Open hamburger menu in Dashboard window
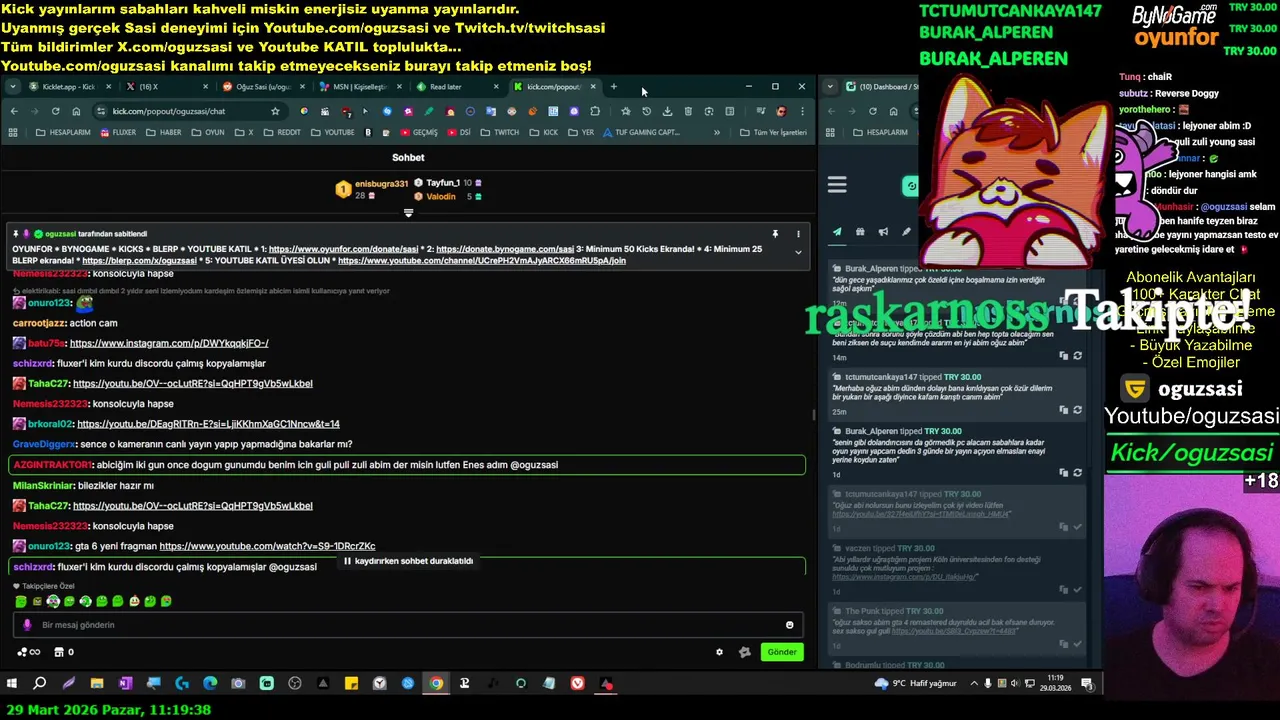 pyautogui.click(x=837, y=185)
